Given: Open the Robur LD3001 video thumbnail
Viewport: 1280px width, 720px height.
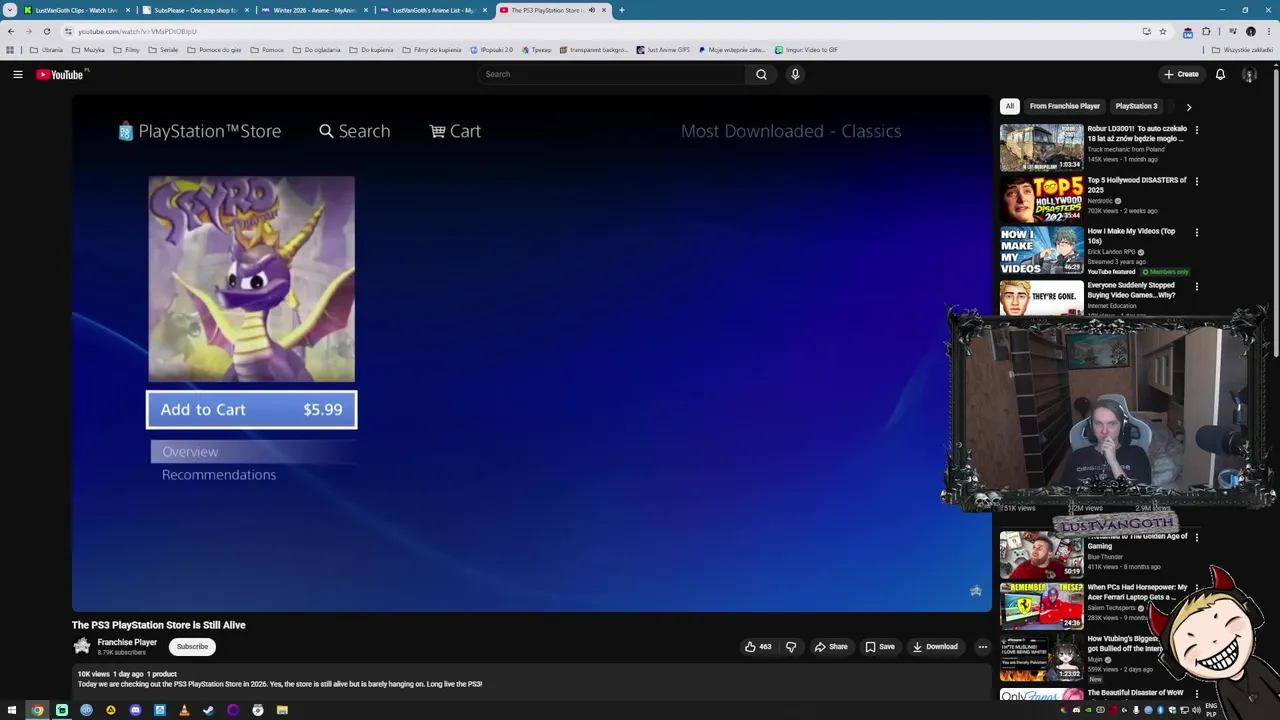Looking at the screenshot, I should tap(1041, 147).
